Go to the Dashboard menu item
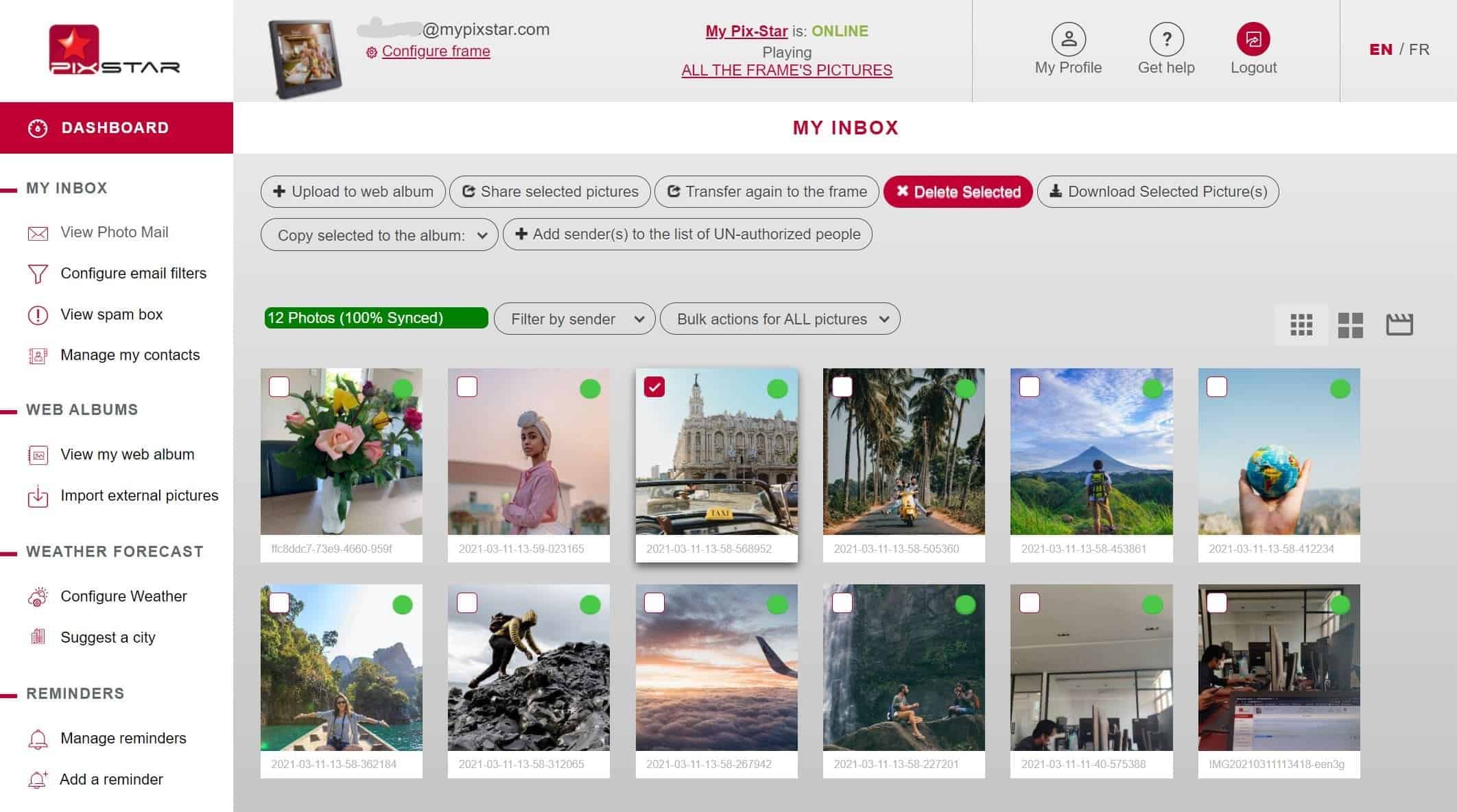1457x812 pixels. click(115, 127)
